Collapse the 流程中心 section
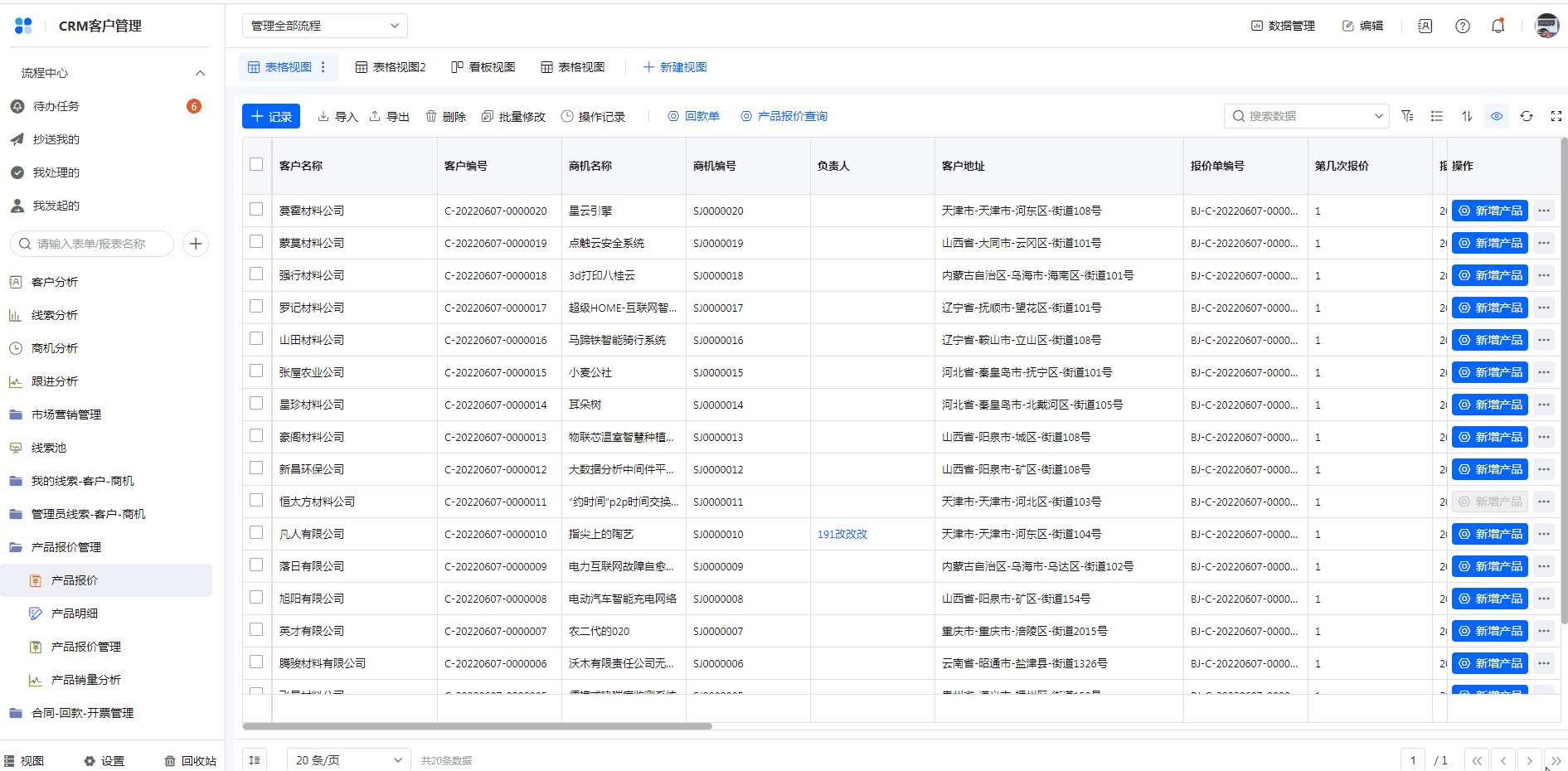1568x771 pixels. [x=200, y=73]
